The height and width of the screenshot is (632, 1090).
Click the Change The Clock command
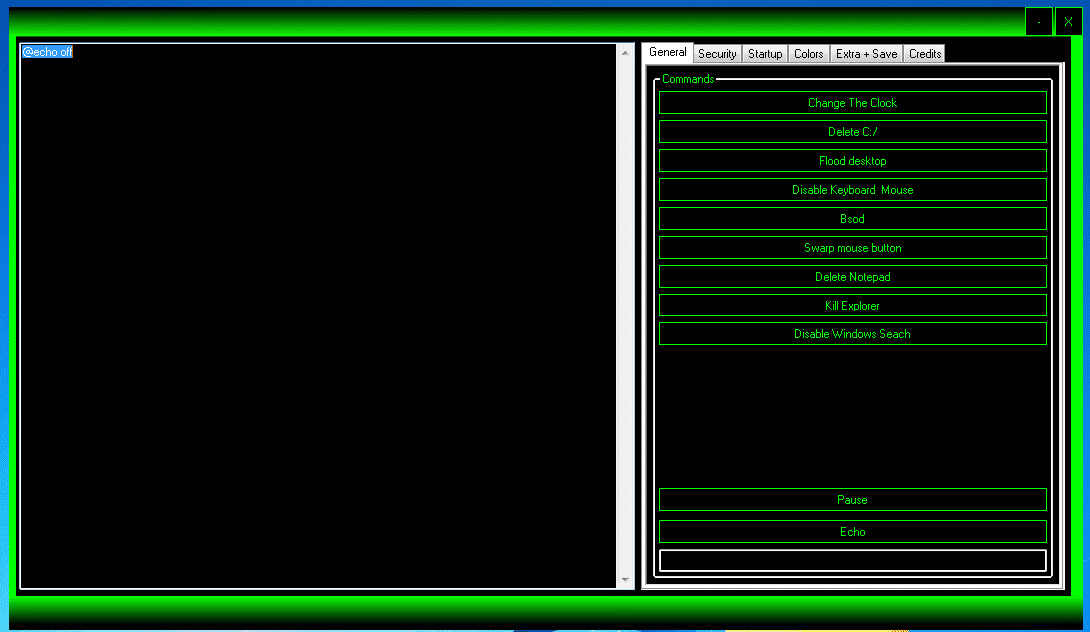coord(852,102)
